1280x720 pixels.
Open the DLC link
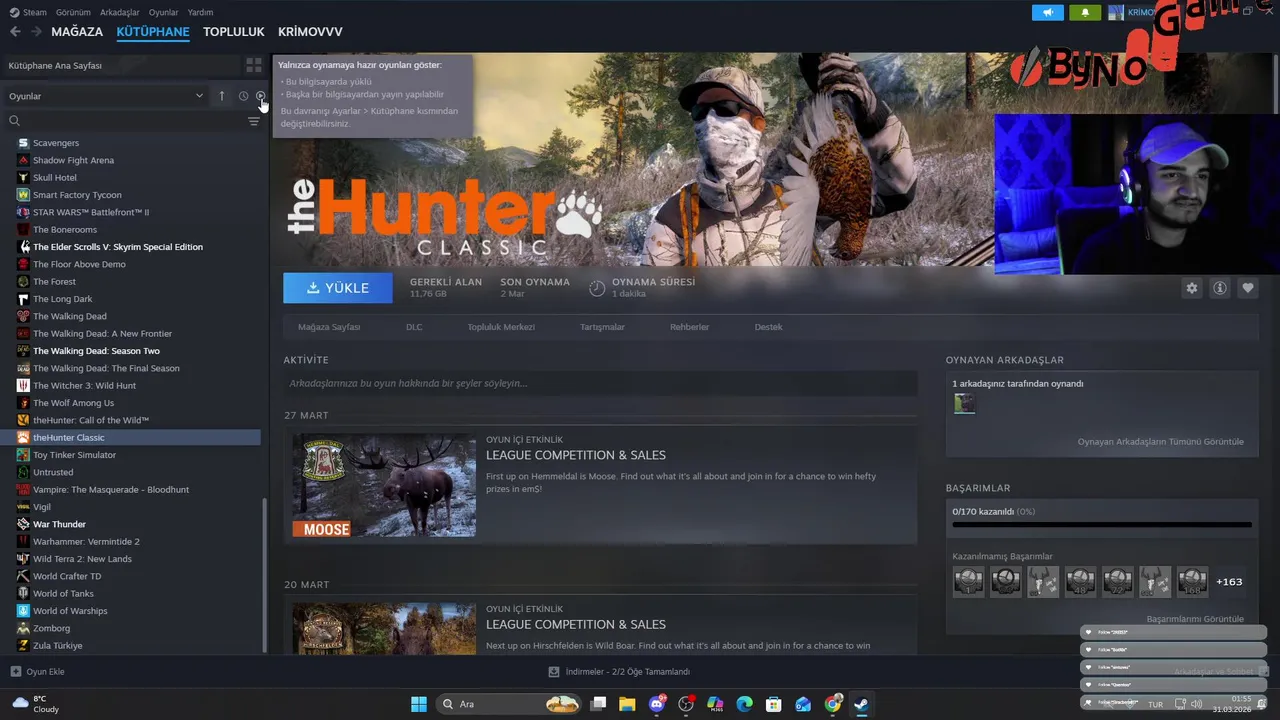pyautogui.click(x=414, y=327)
